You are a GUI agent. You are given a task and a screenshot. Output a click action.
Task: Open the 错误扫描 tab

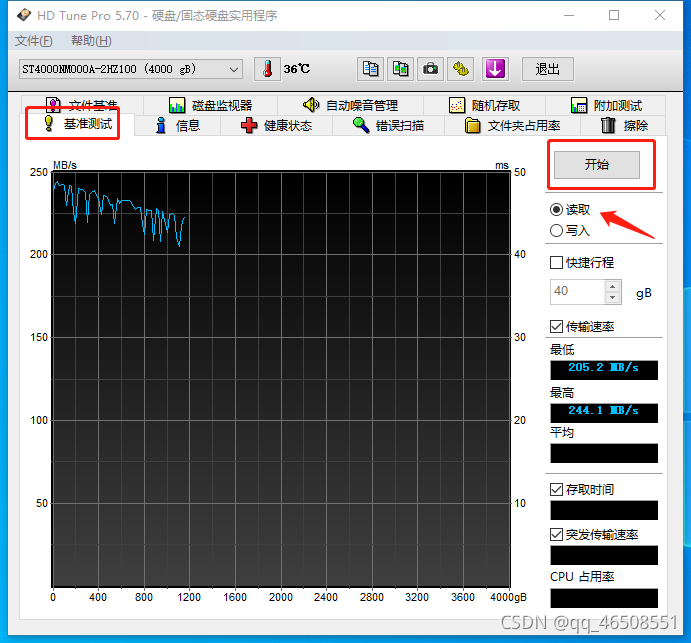click(388, 126)
